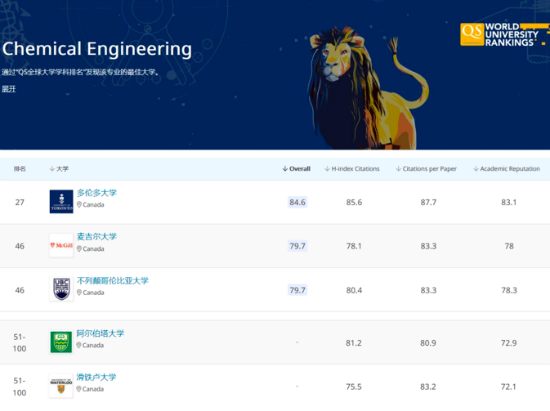Click the location pin under 不列颠哥伦比亚大学
The width and height of the screenshot is (550, 411).
coord(79,292)
